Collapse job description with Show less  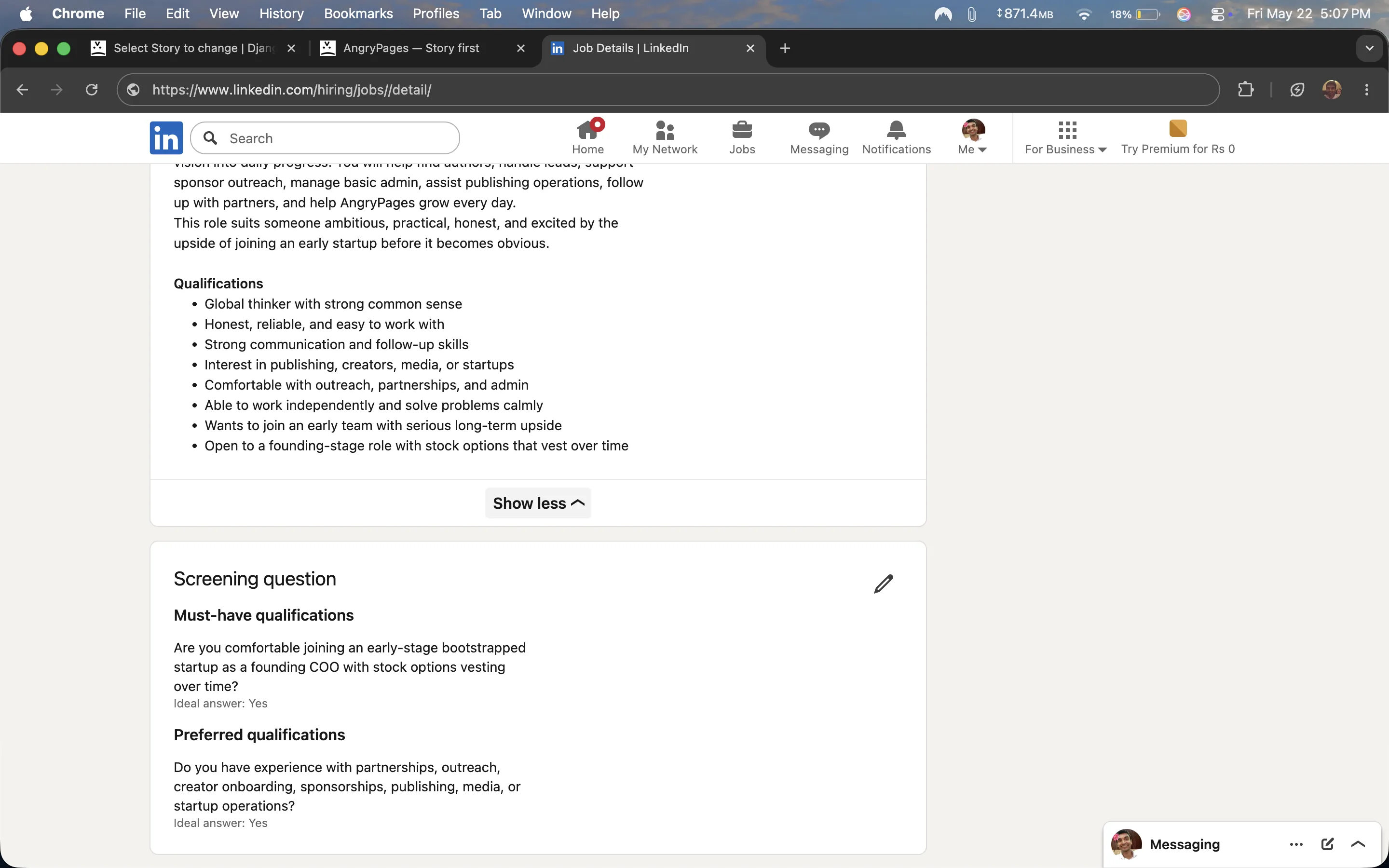point(538,503)
